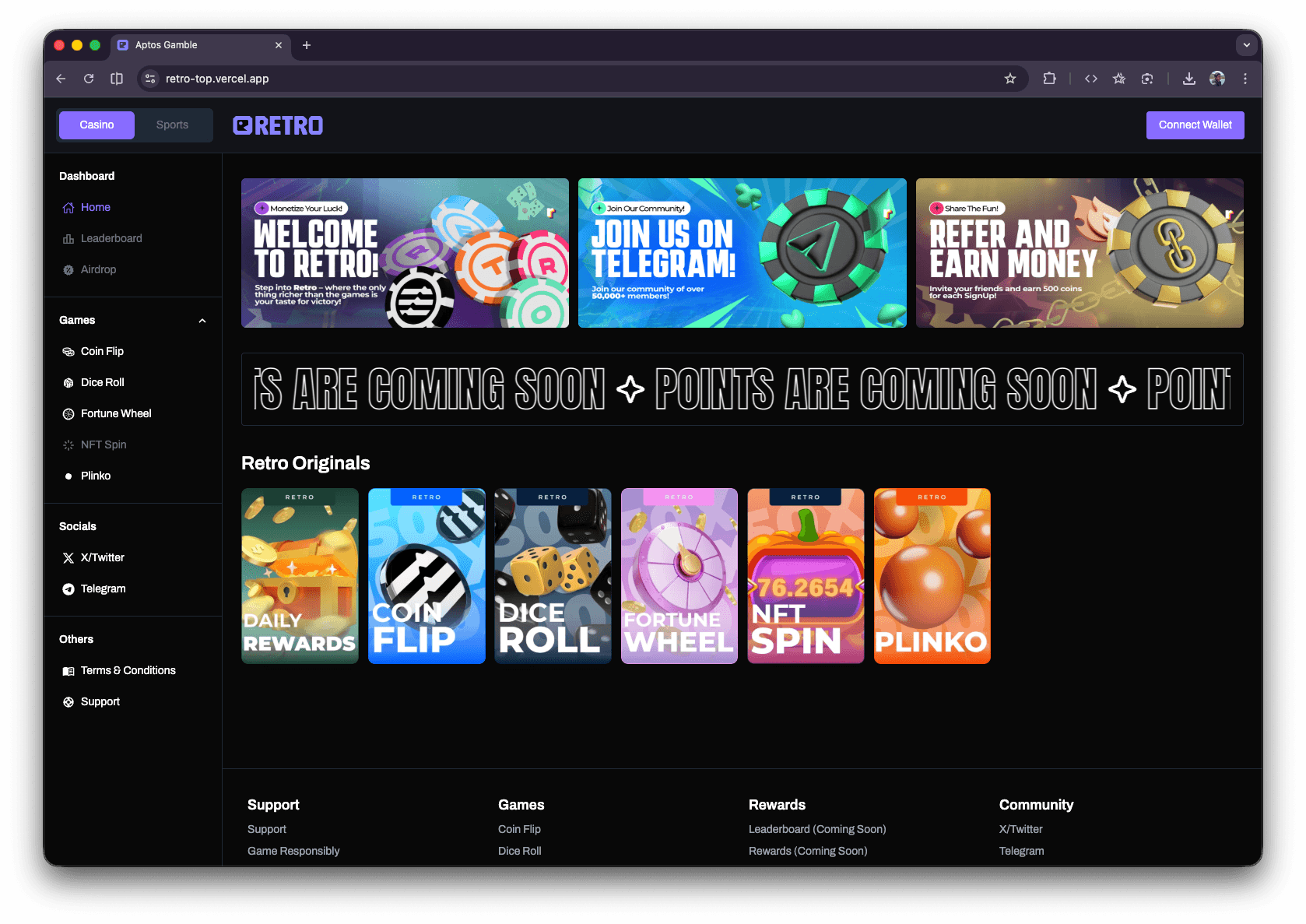This screenshot has height=924, width=1306.
Task: Open the Plinko game thumbnail card
Action: pyautogui.click(x=932, y=576)
